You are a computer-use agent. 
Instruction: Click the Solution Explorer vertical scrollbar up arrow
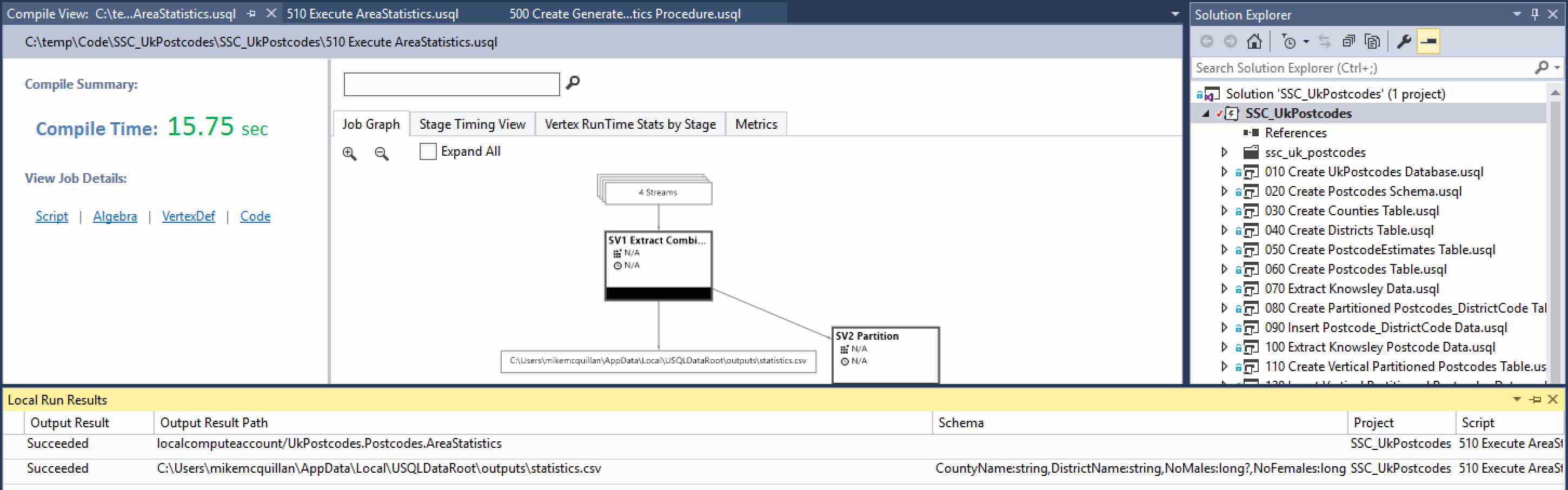(1555, 93)
